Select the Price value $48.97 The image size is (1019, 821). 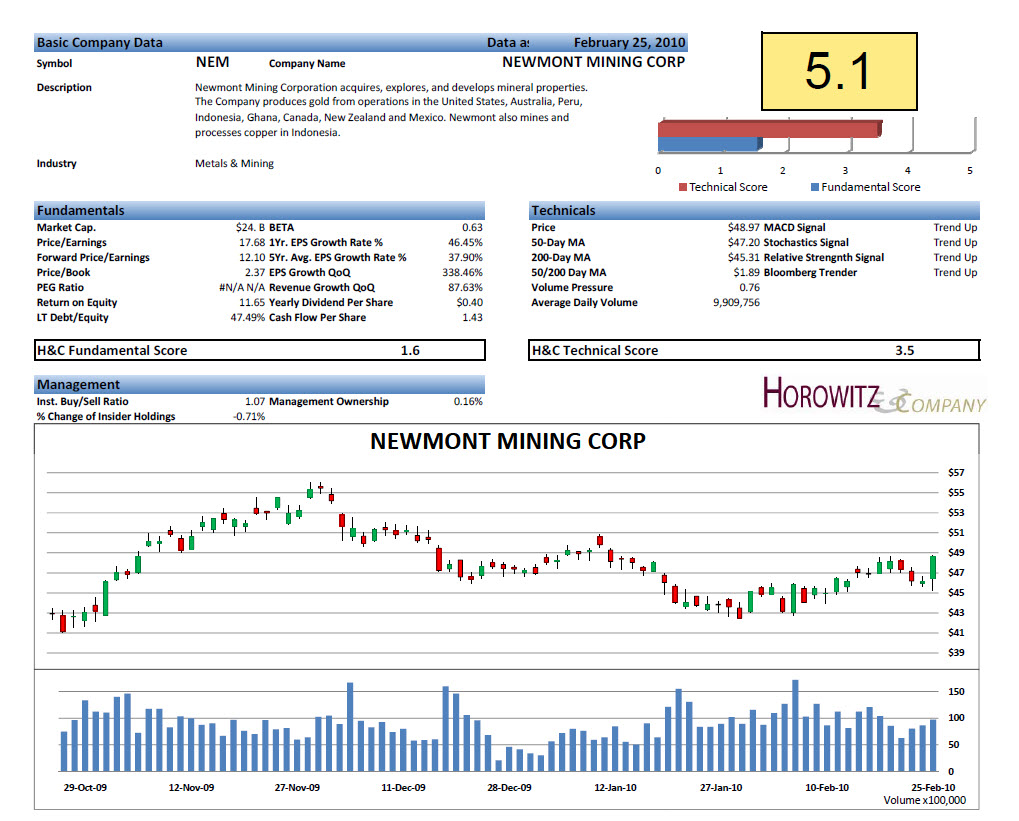pyautogui.click(x=743, y=228)
